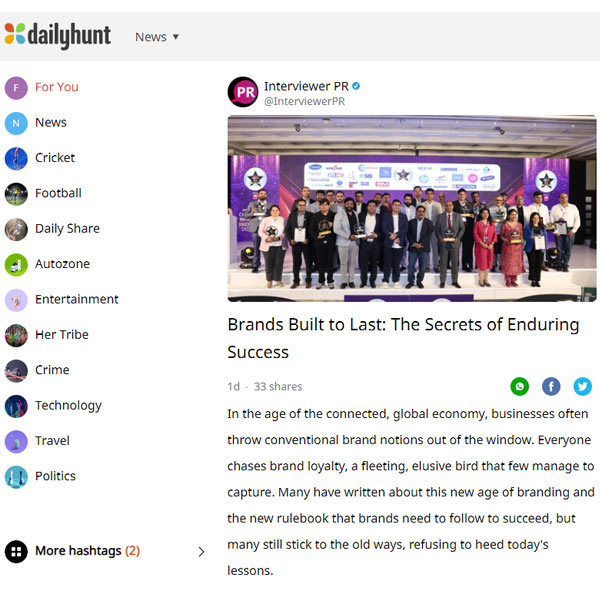Click the Cricket category icon
The image size is (600, 600).
[x=16, y=158]
